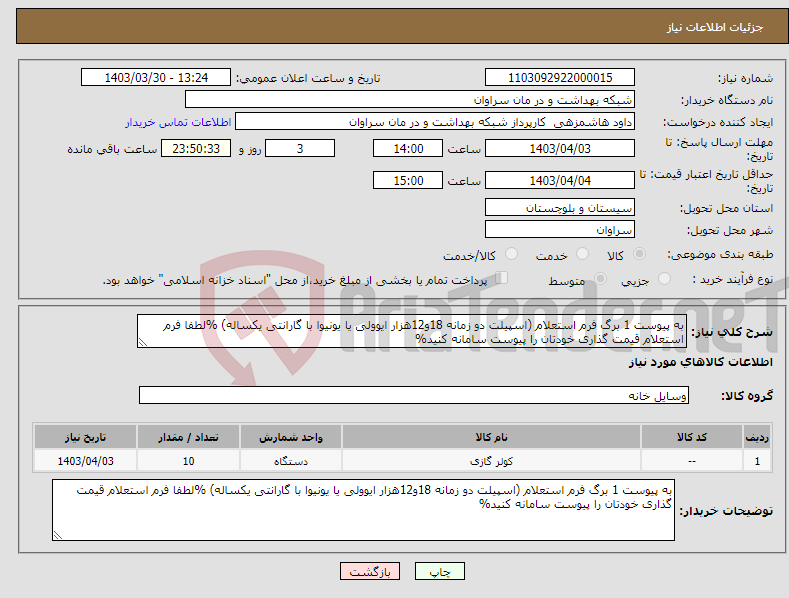
Task: Click the نام دستگاه خریدار label
Action: (x=727, y=100)
